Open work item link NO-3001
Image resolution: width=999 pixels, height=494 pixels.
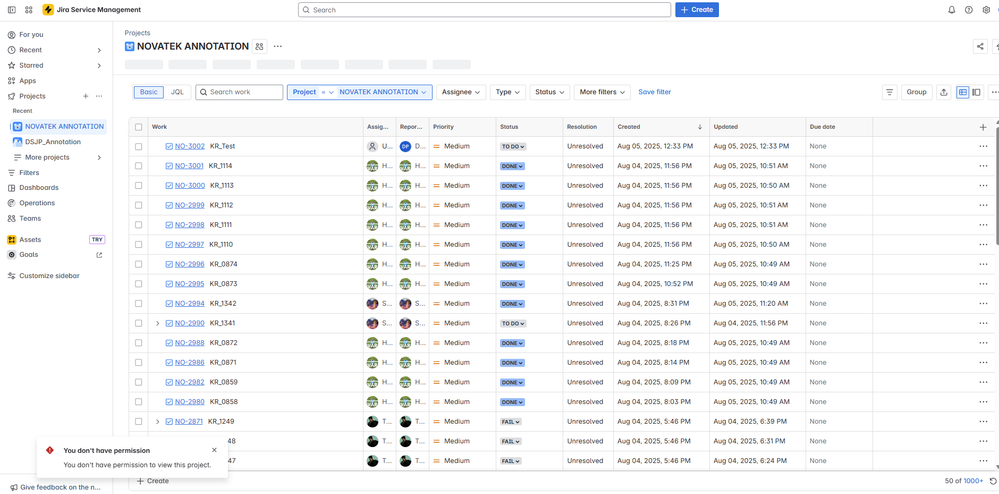click(x=189, y=166)
